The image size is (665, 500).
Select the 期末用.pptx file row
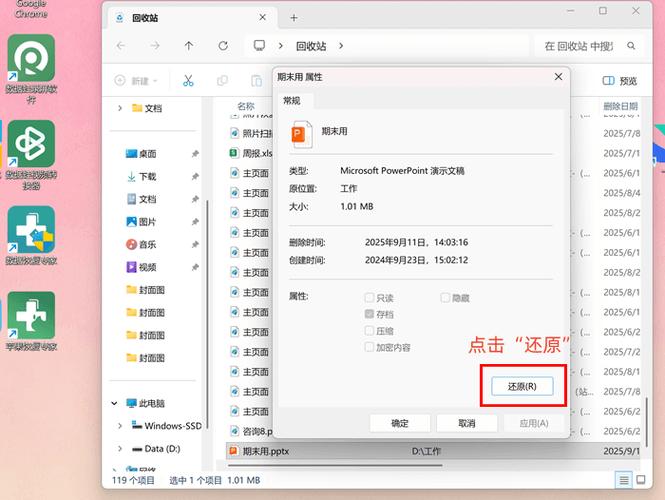click(433, 451)
